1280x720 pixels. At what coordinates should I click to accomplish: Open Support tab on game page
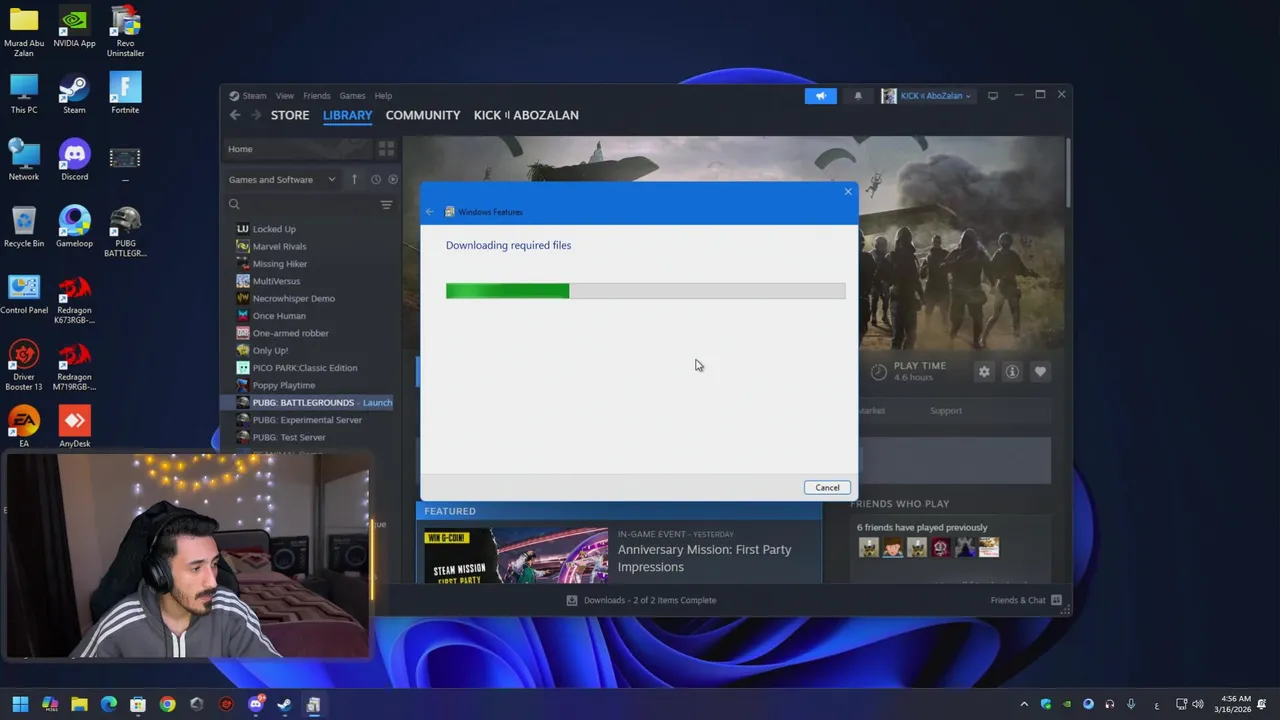point(946,411)
